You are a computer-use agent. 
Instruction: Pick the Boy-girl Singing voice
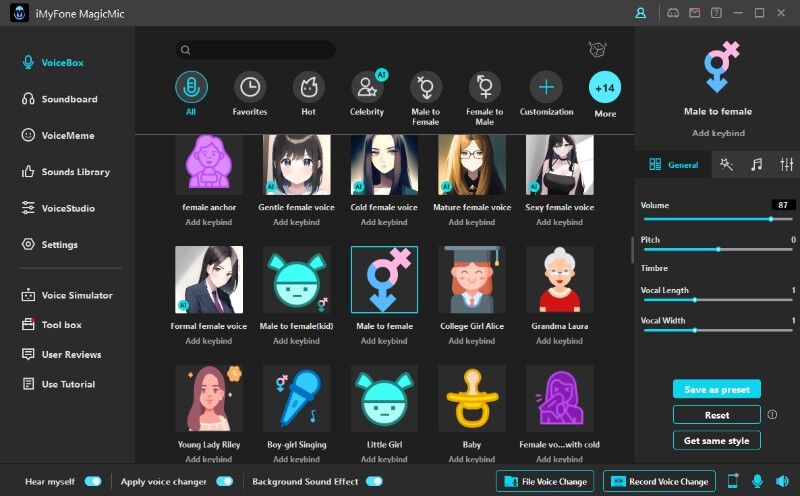click(296, 398)
